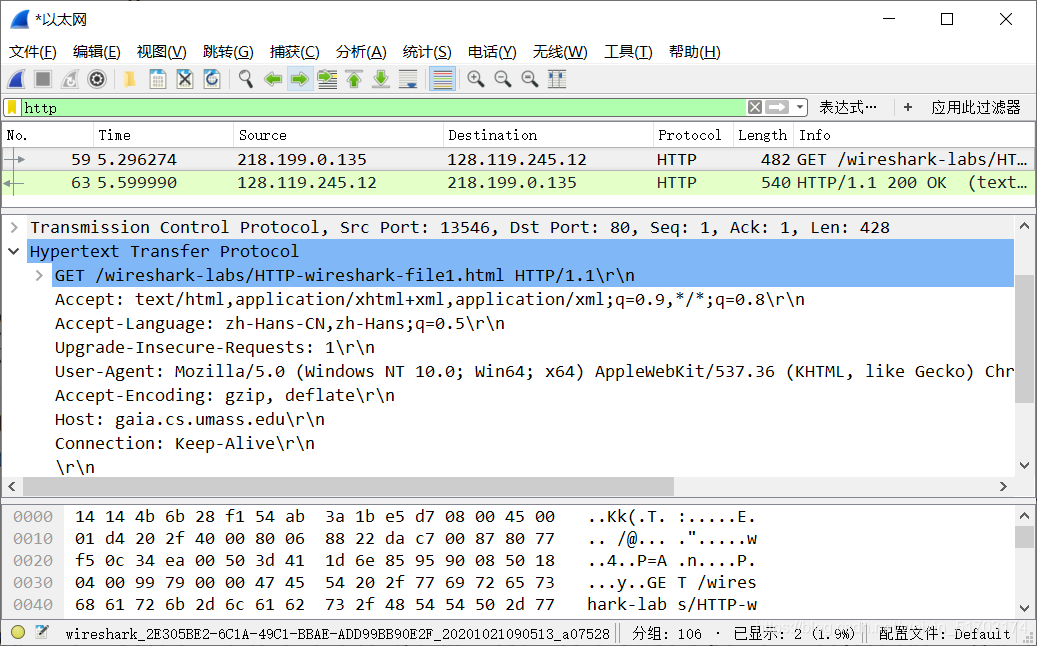Open the 电话(Y) menu
Image resolution: width=1037 pixels, height=646 pixels.
point(492,52)
